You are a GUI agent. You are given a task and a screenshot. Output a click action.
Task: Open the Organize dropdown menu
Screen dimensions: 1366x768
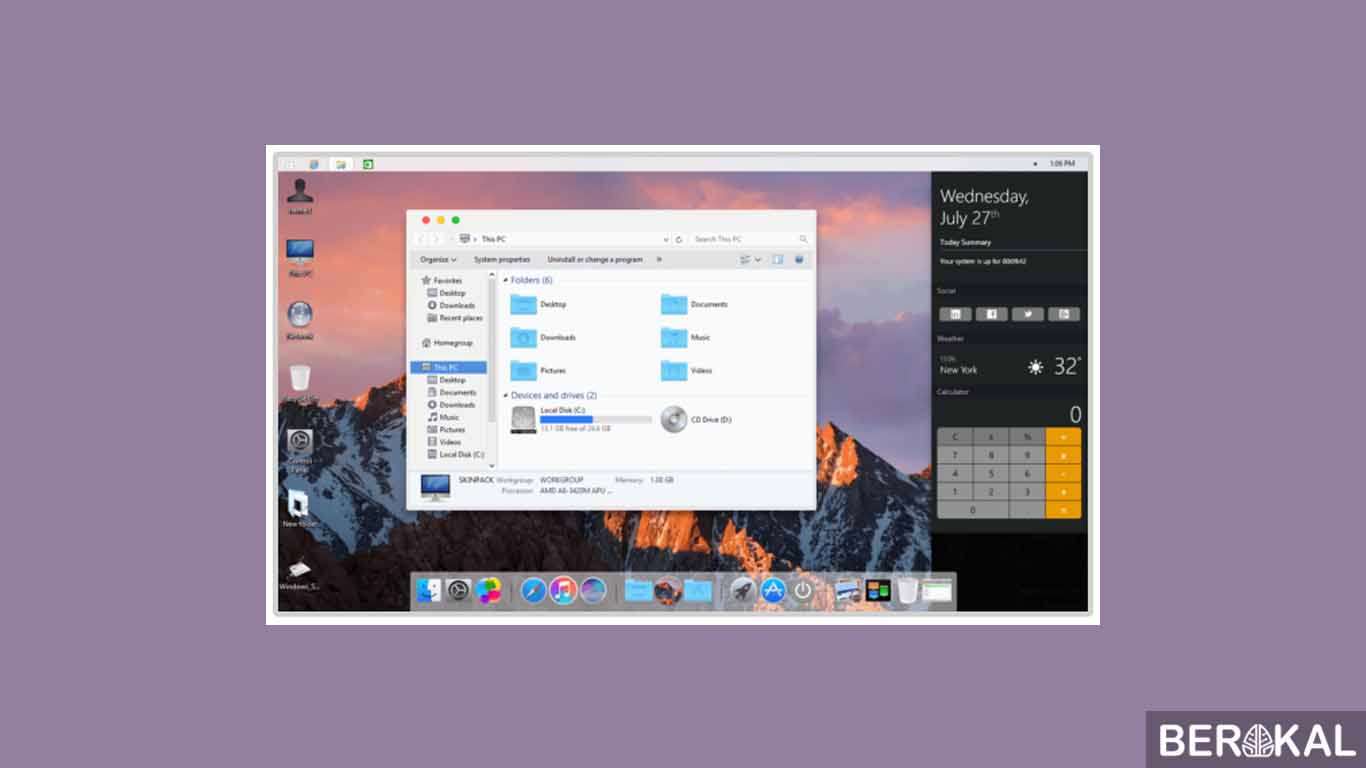(x=438, y=259)
